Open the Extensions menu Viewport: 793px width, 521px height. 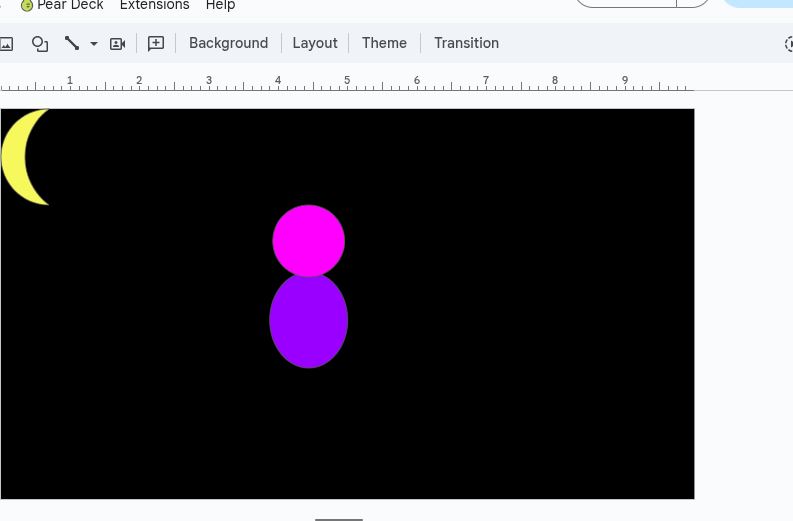click(154, 5)
